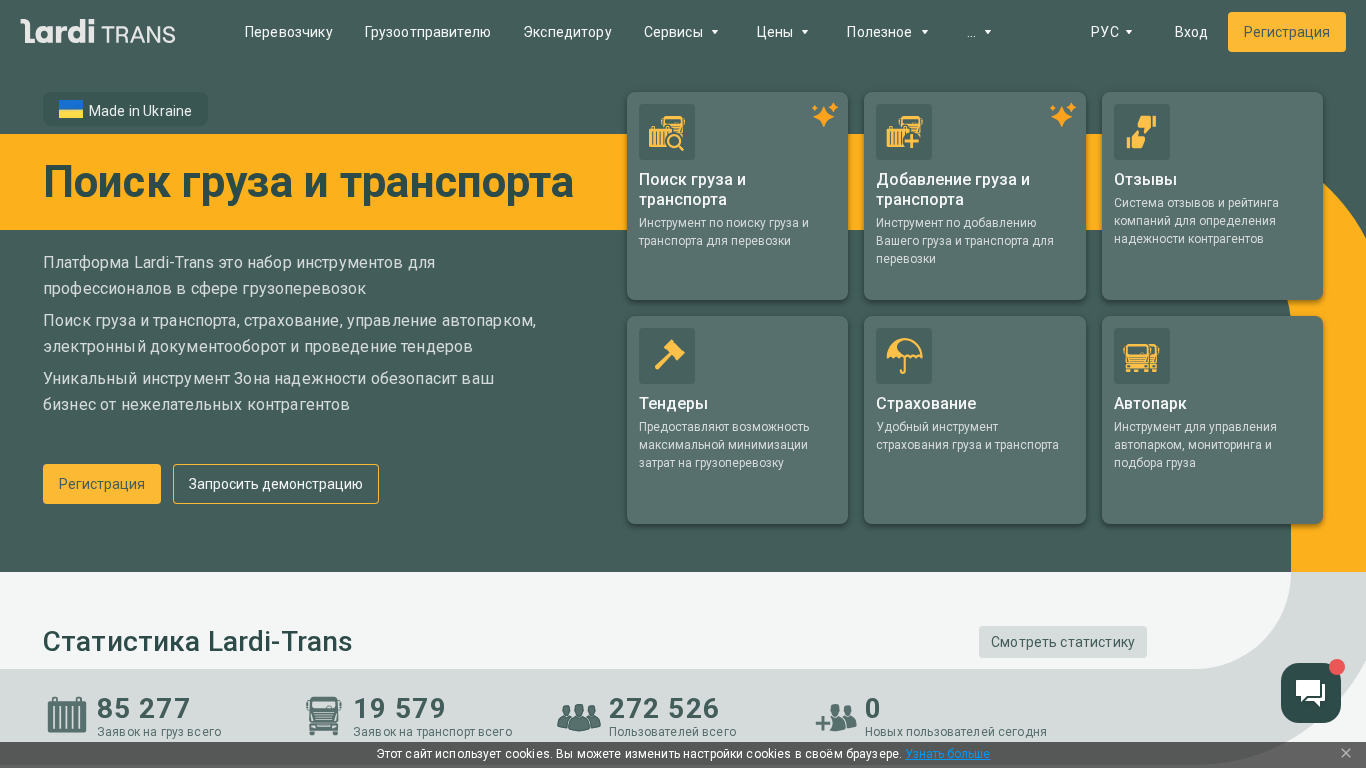The image size is (1366, 768).
Task: Go to the Грузоотправителю menu item
Action: (x=427, y=32)
